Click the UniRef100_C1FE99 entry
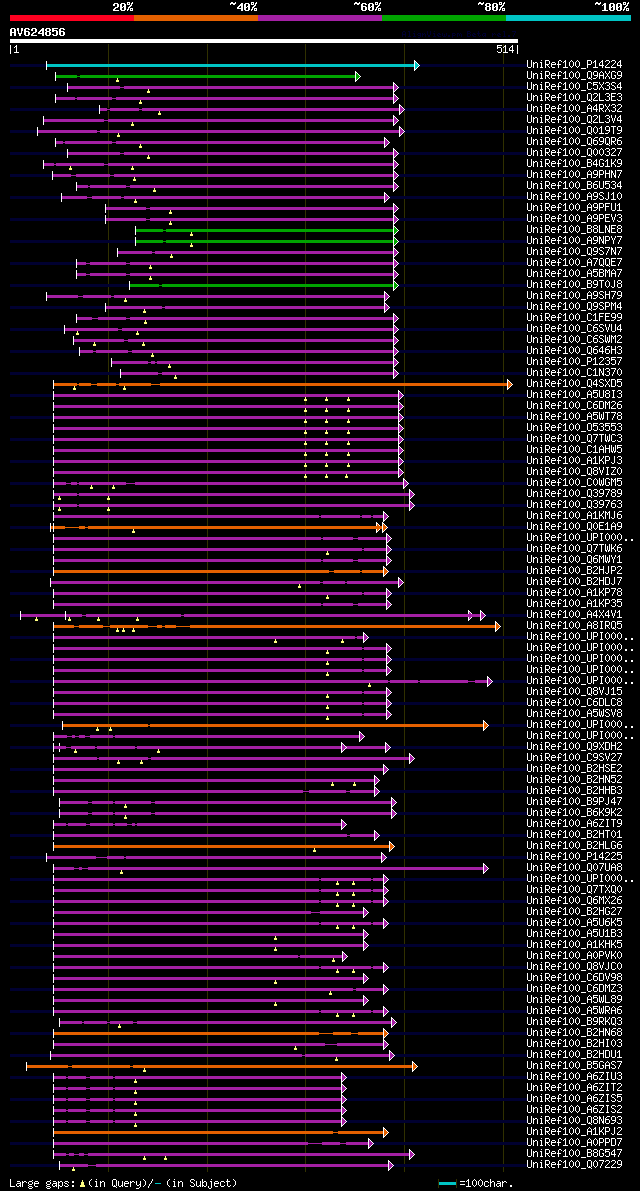The width and height of the screenshot is (640, 1191). 574,318
